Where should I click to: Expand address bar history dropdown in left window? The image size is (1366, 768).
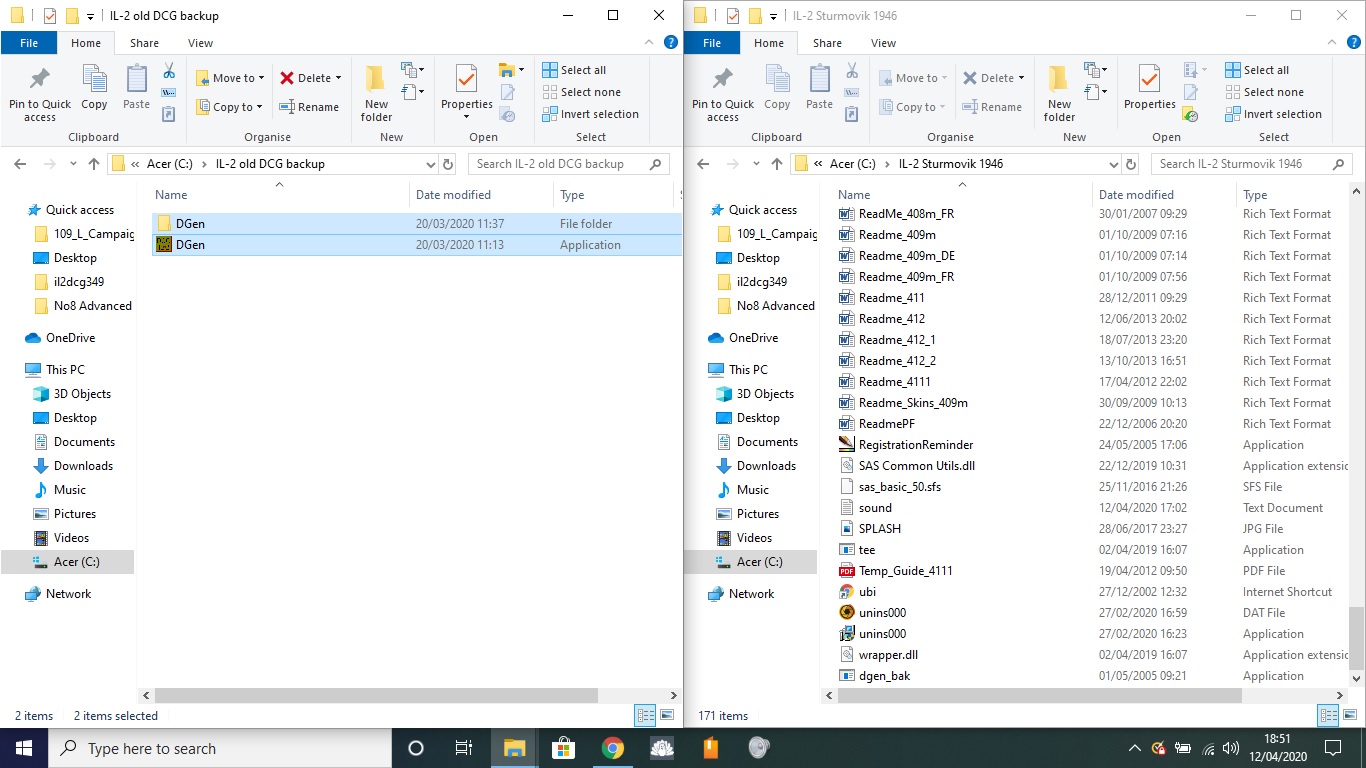431,164
